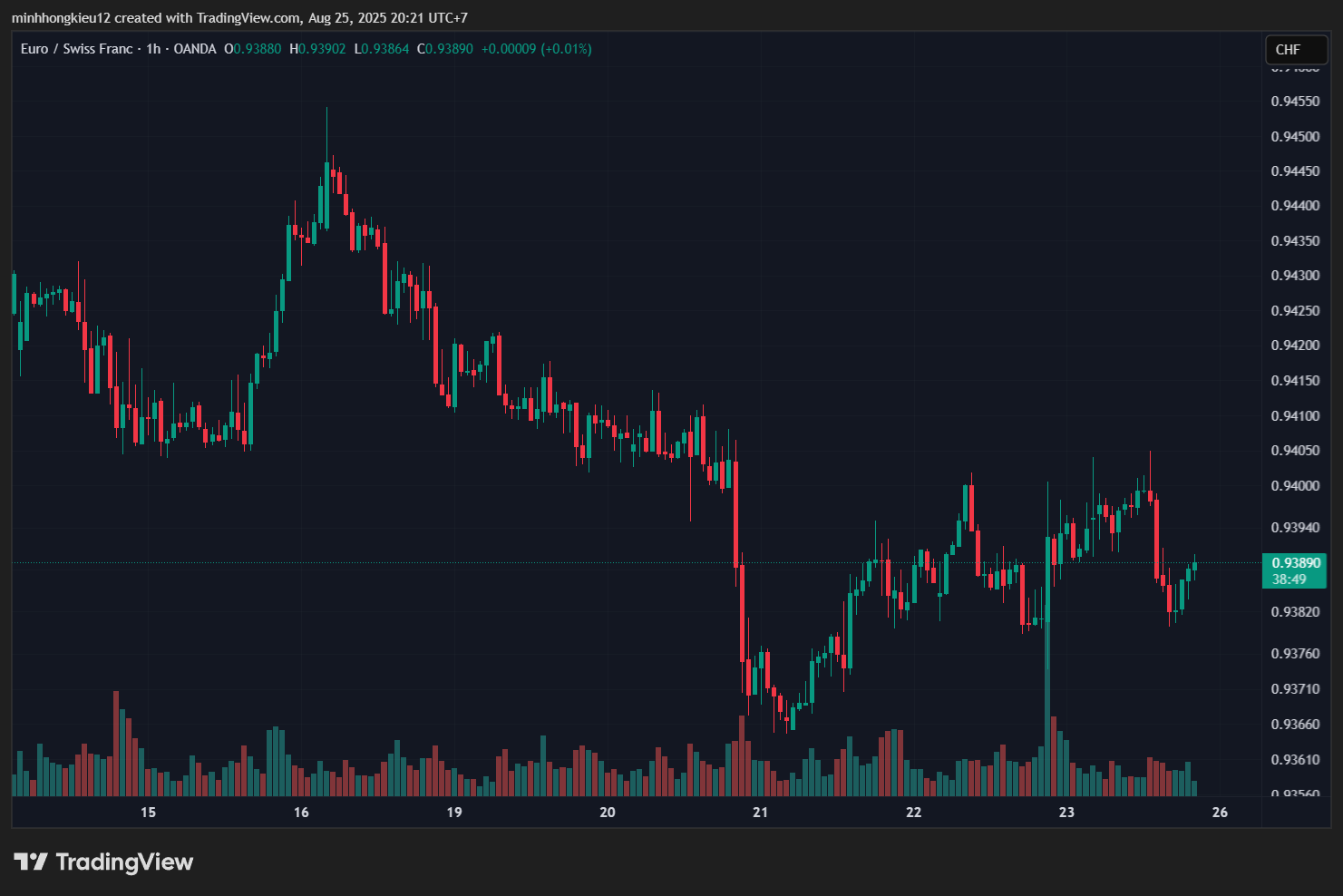
Task: Click the 0.94050 price axis label
Action: [1295, 451]
